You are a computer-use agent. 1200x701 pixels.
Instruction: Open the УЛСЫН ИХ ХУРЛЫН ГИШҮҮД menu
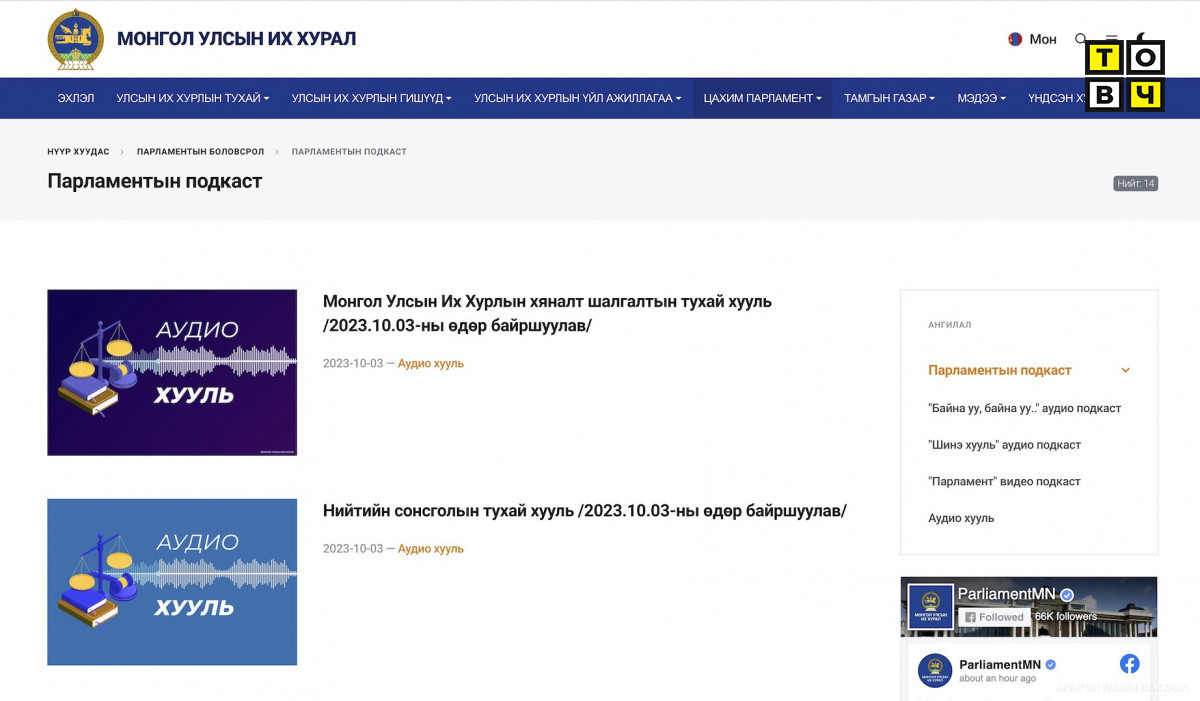point(371,98)
